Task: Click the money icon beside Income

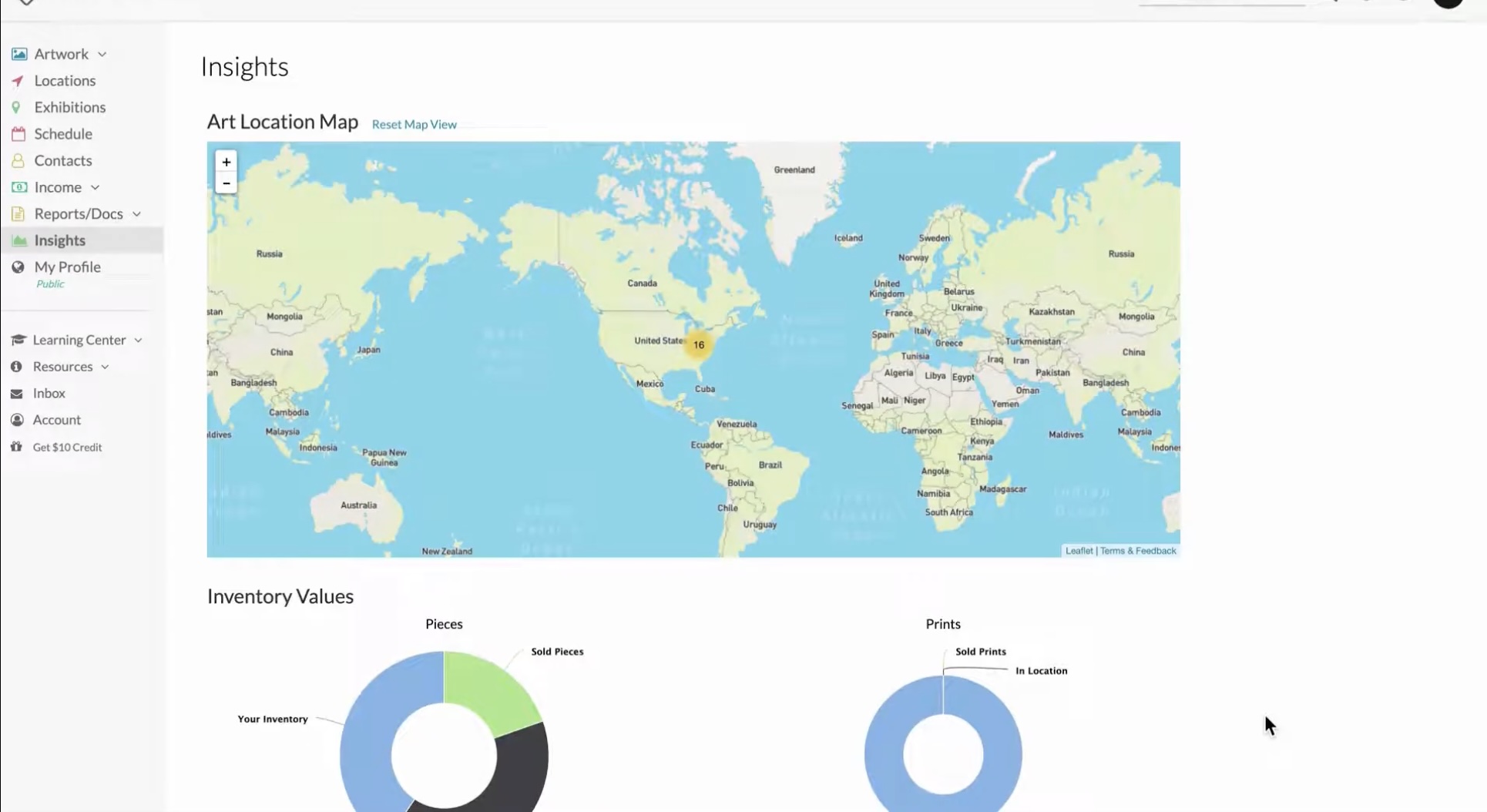Action: (19, 187)
